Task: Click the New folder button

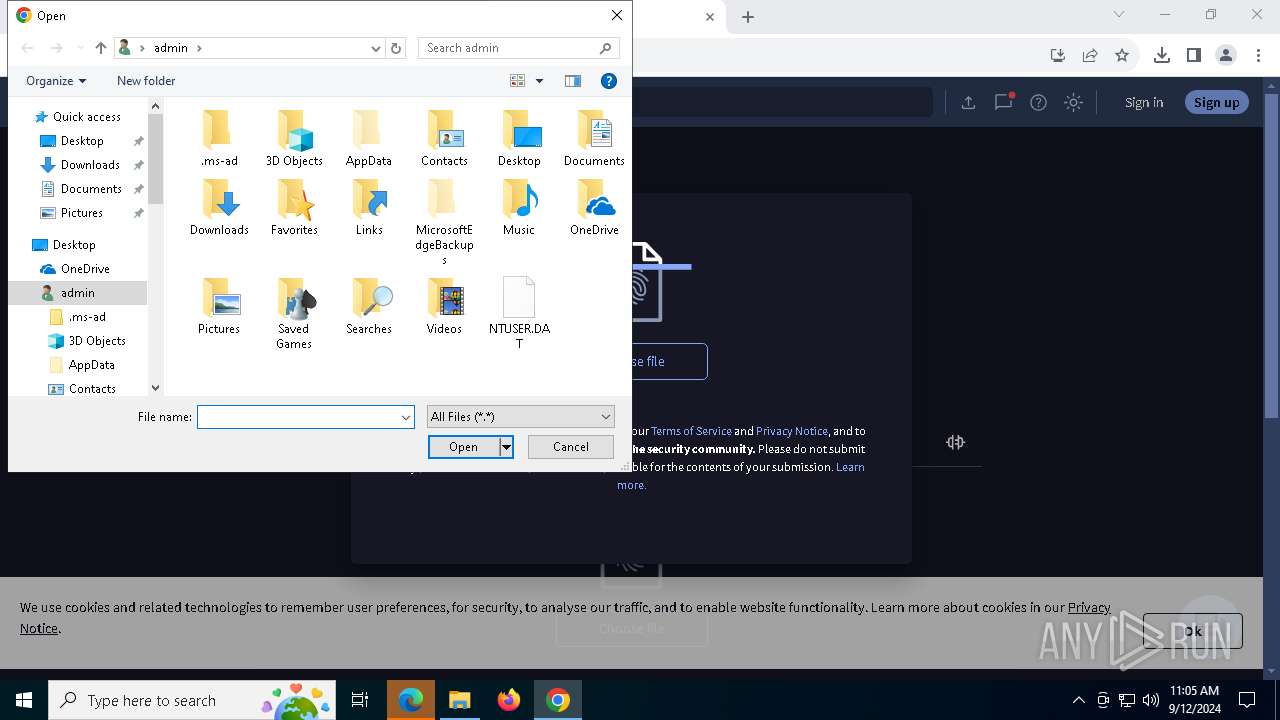Action: (x=146, y=81)
